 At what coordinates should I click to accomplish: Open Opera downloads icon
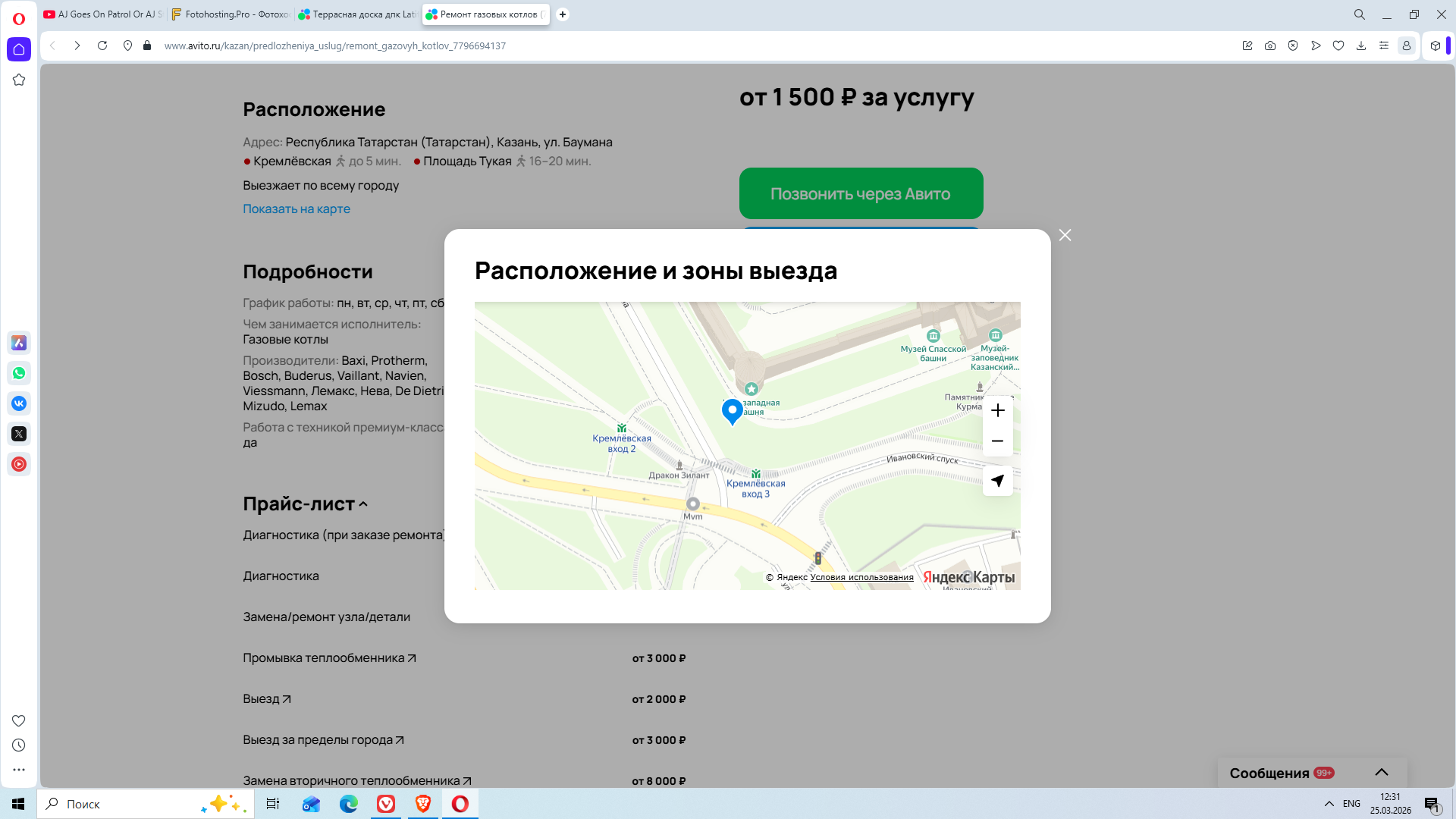(1361, 45)
